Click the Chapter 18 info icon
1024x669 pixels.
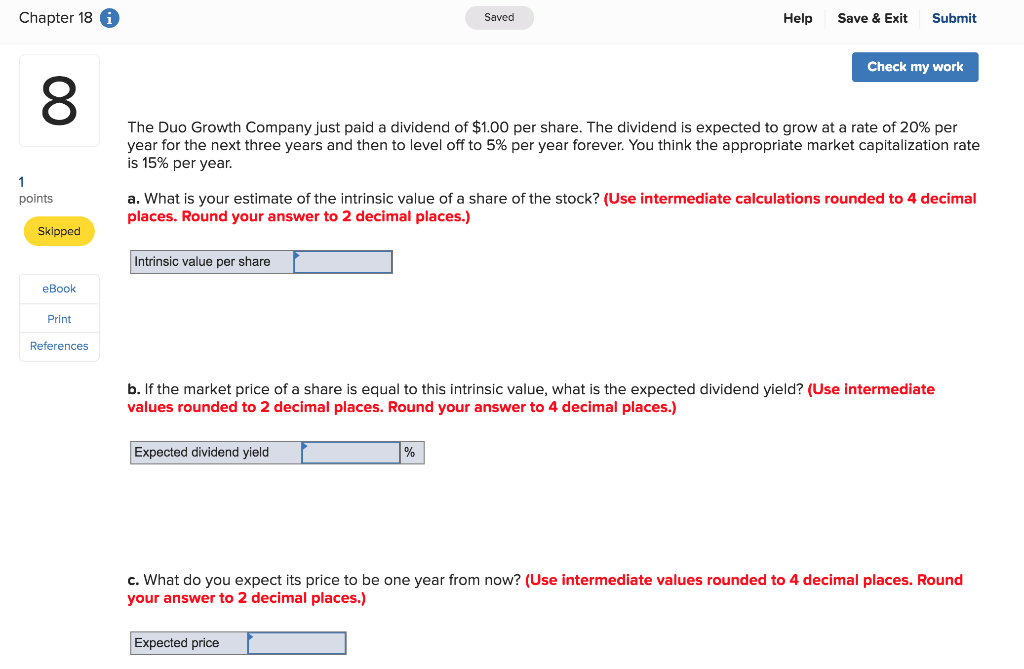(110, 18)
